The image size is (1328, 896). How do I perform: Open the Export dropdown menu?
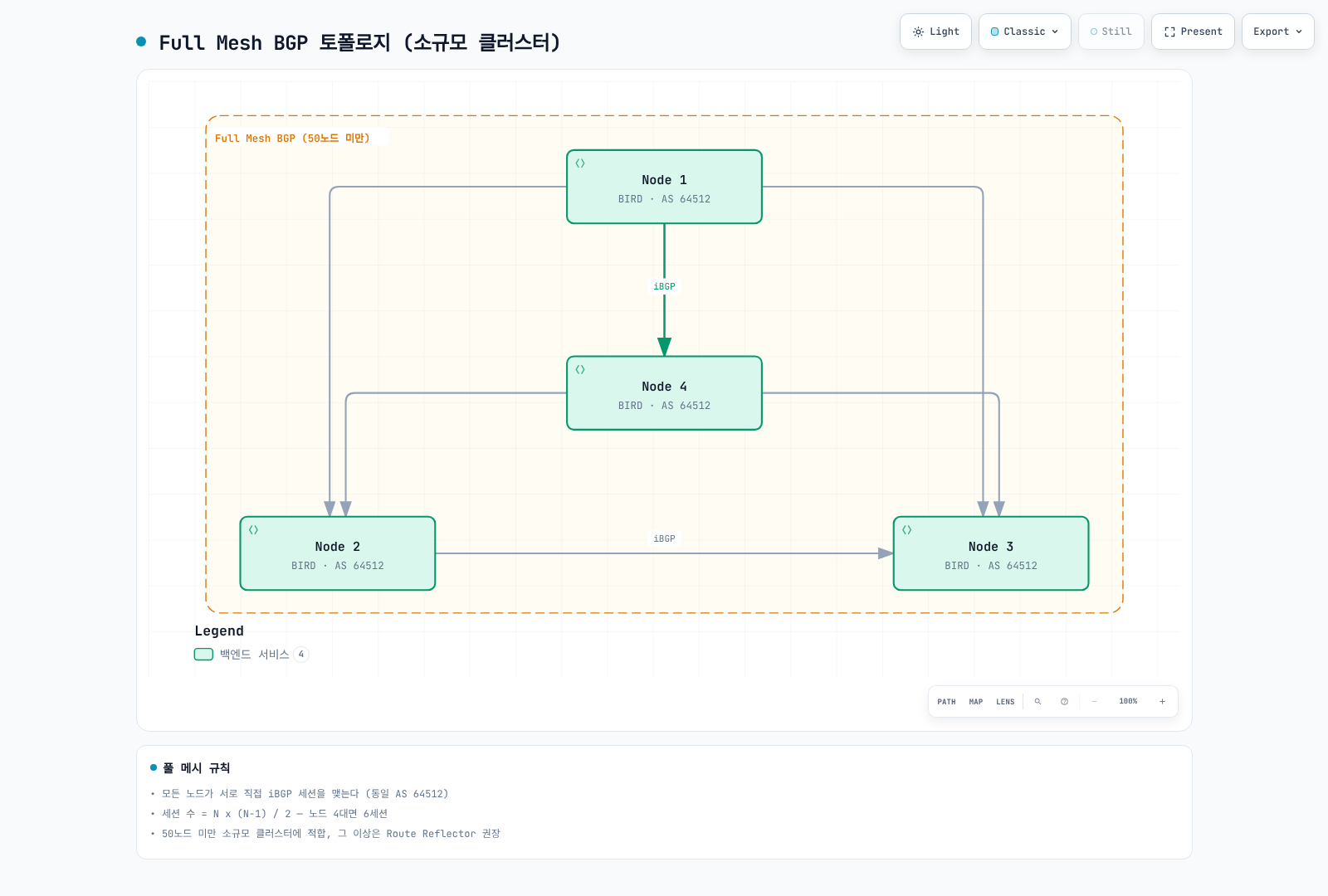click(x=1277, y=32)
